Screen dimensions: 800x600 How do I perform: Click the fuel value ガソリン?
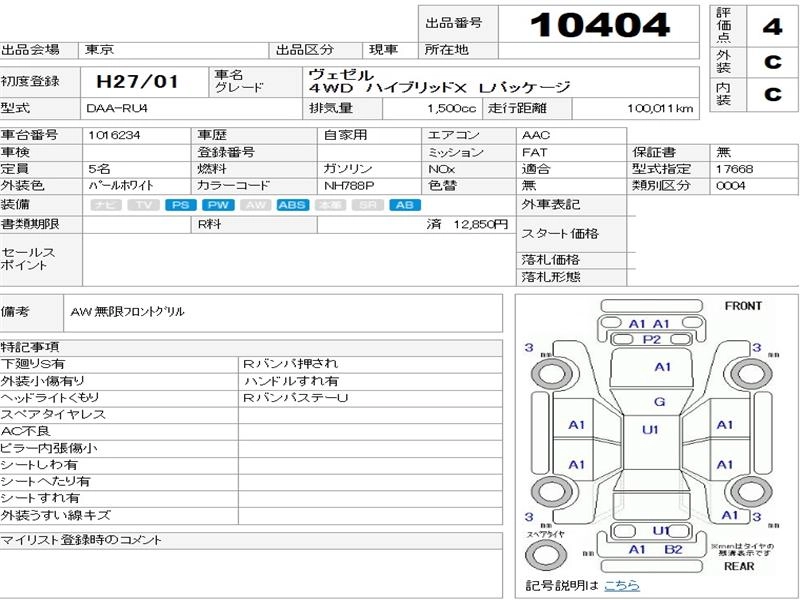(x=348, y=169)
